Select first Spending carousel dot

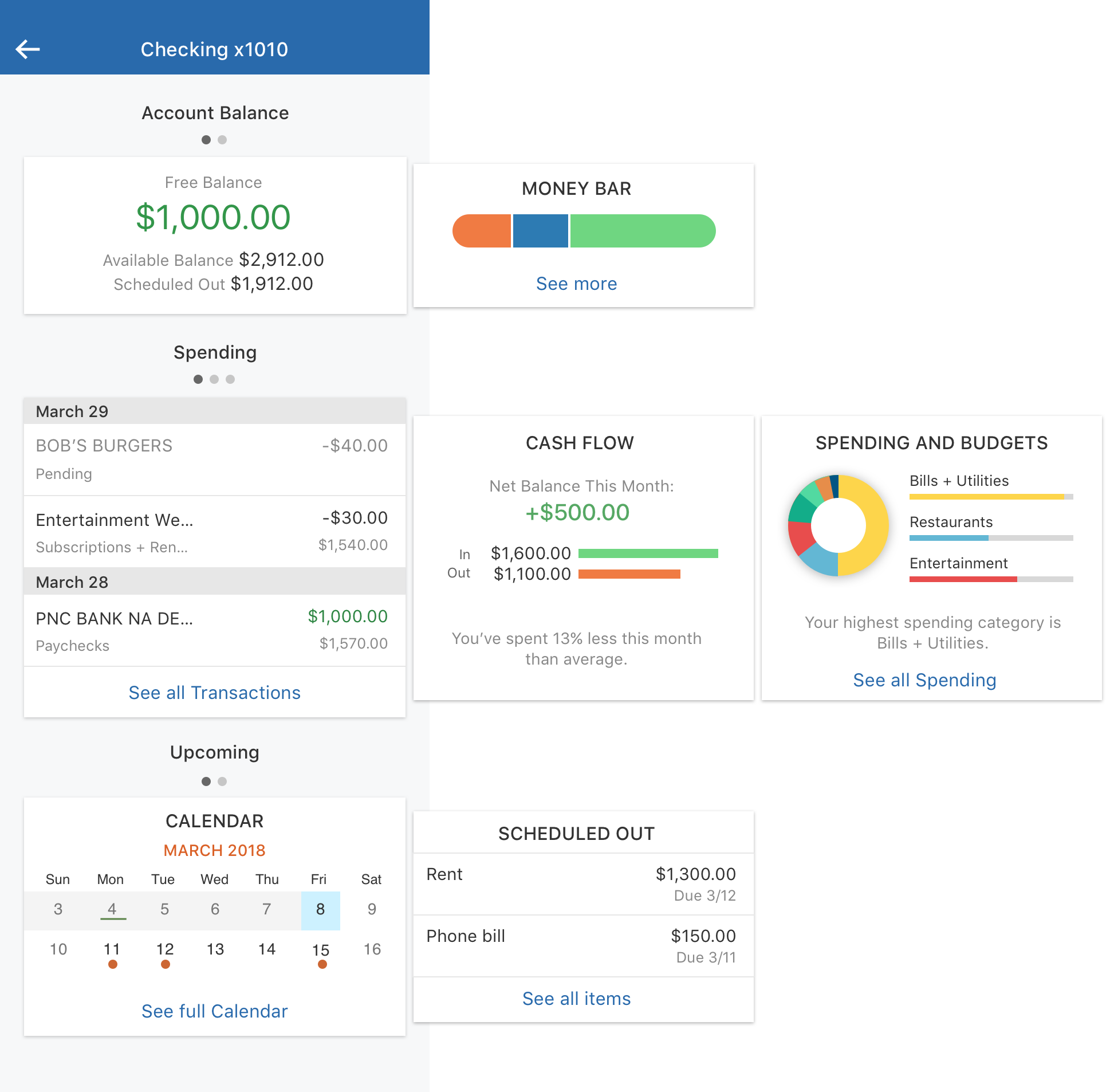(198, 379)
